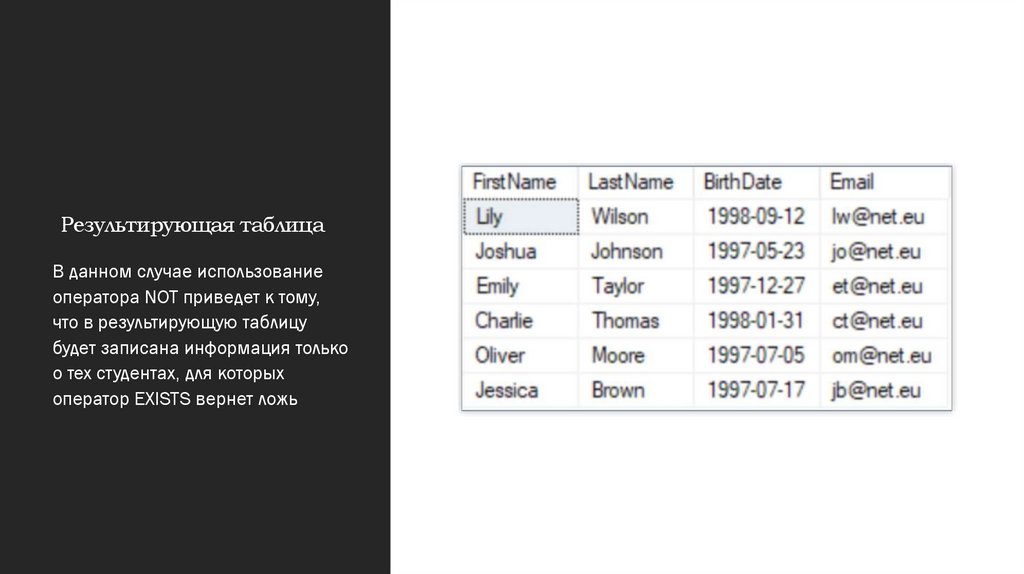Select the FirstName column header
This screenshot has height=574, width=1024.
click(520, 182)
